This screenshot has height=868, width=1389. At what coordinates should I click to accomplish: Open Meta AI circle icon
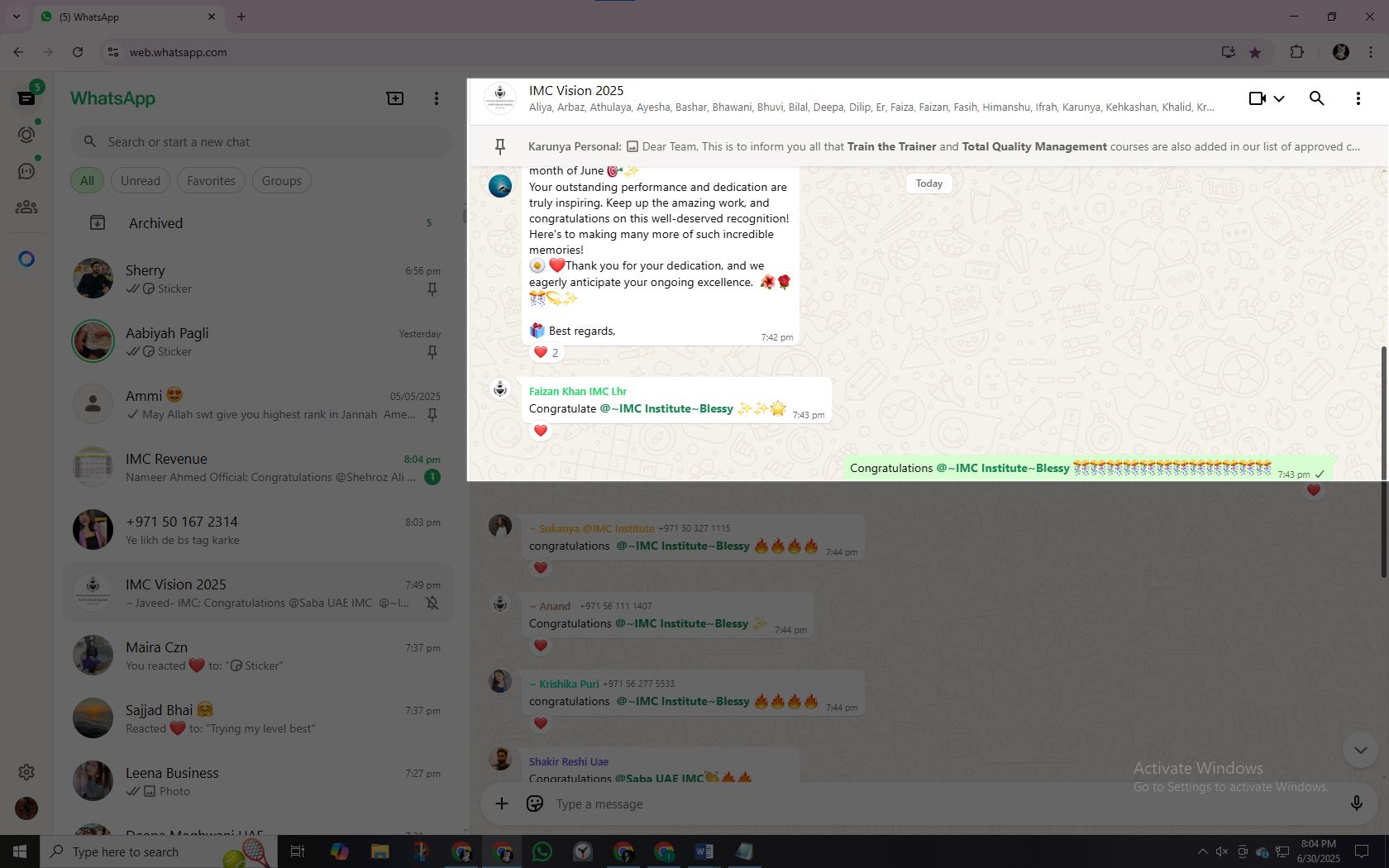coord(26,259)
